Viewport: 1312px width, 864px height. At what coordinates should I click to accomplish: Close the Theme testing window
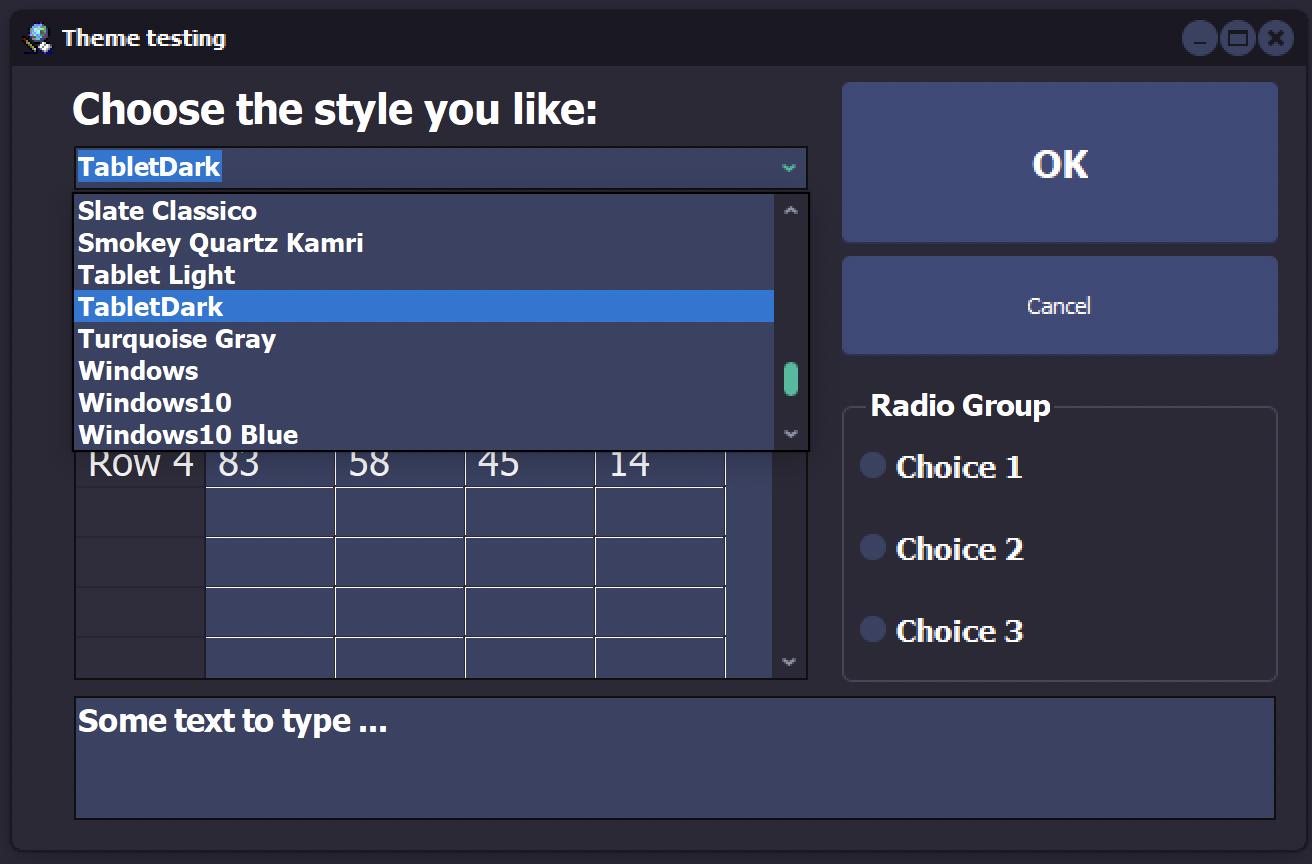coord(1275,39)
